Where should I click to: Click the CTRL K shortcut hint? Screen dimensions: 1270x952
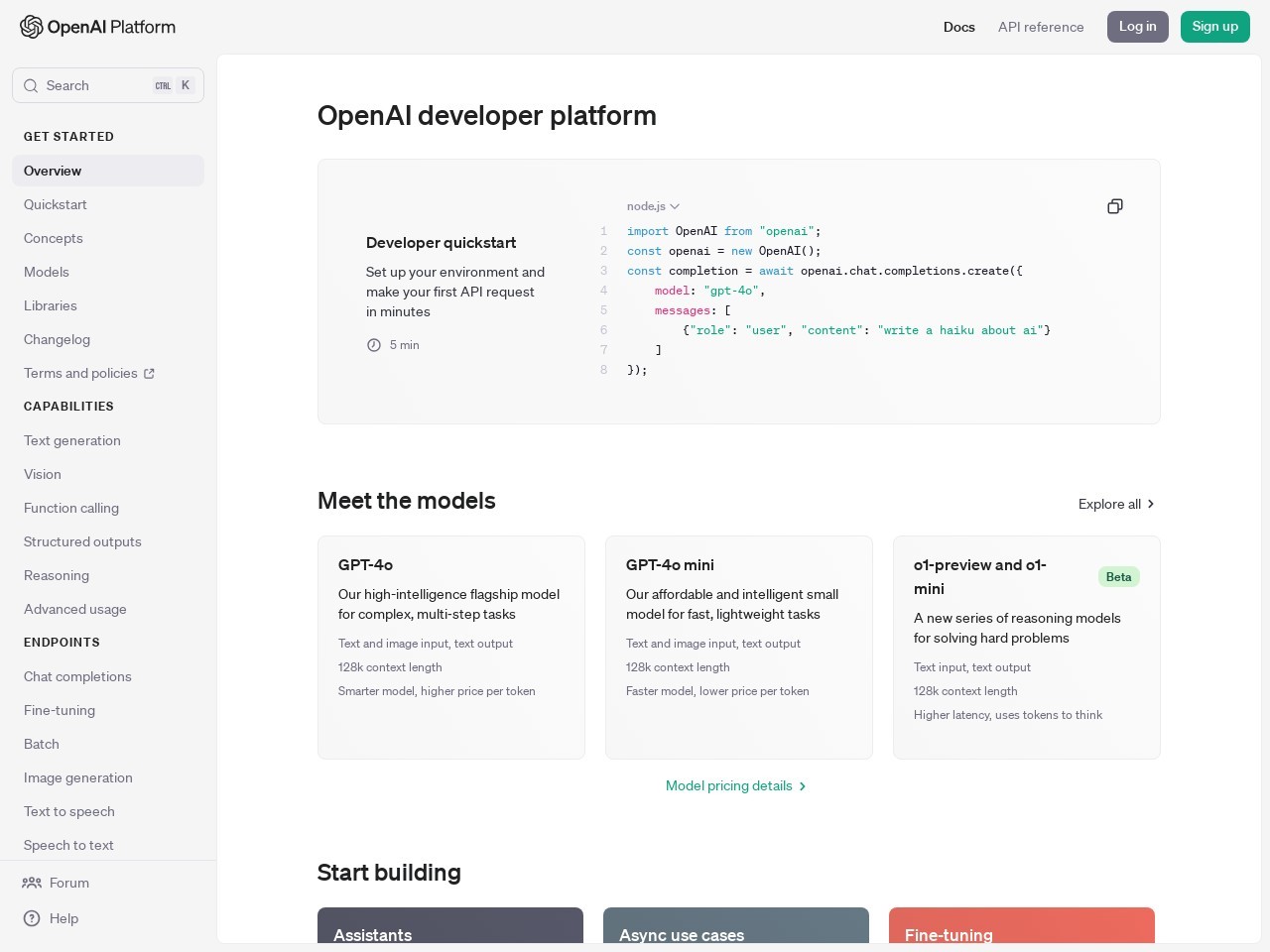[x=173, y=85]
